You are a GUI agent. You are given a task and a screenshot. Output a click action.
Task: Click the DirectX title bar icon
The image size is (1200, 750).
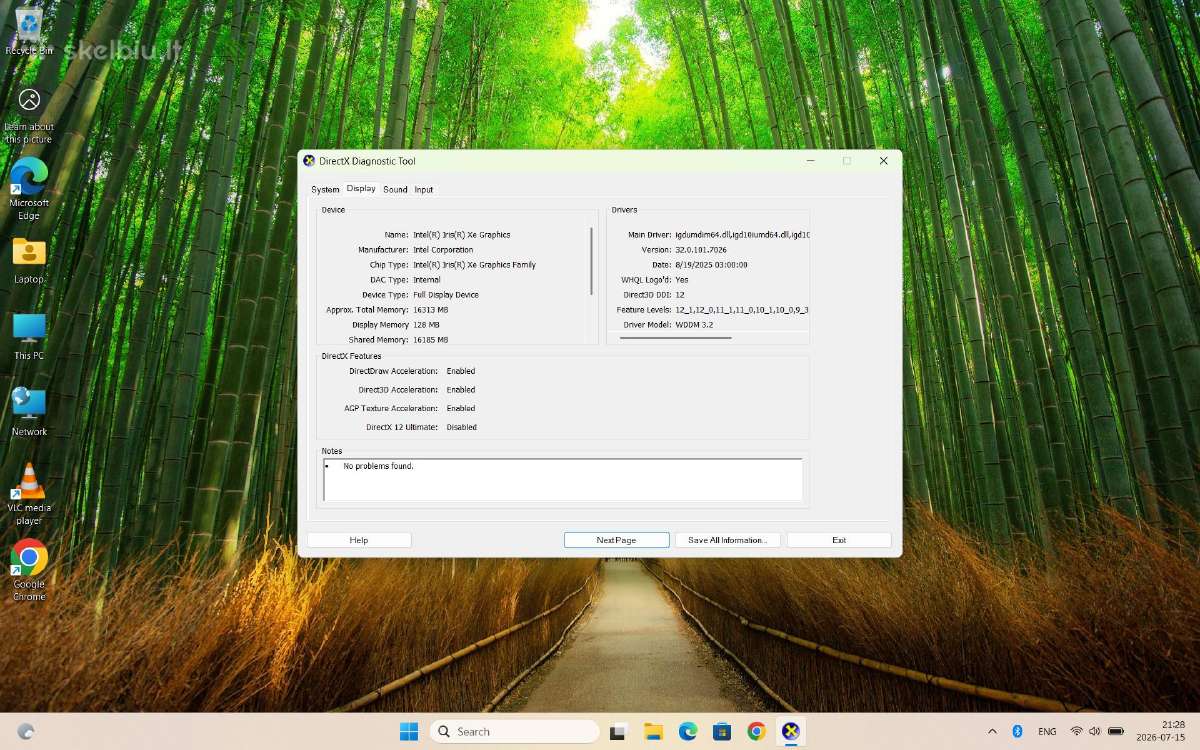tap(310, 161)
